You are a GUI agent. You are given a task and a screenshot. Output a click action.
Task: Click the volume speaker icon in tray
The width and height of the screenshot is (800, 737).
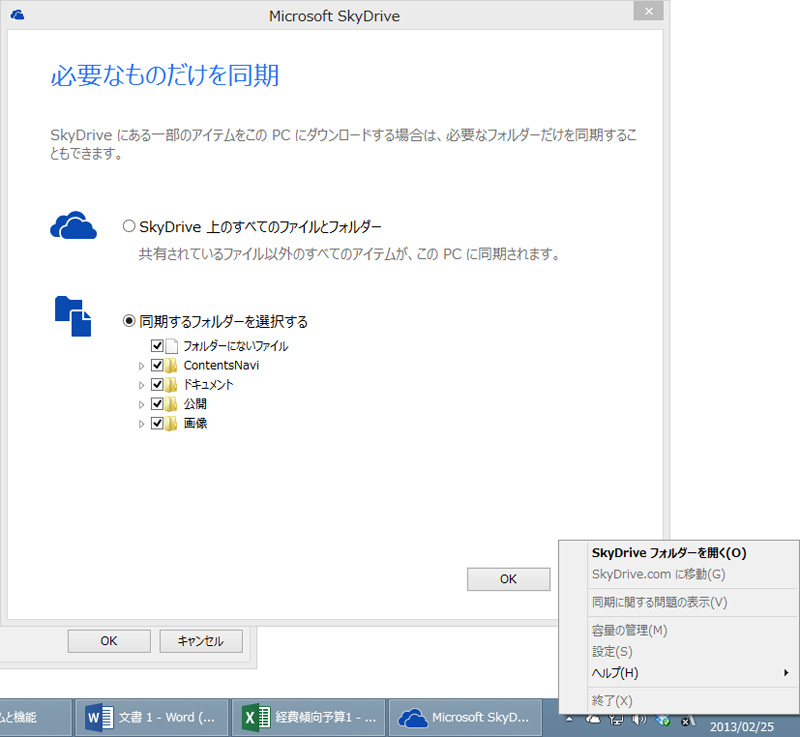(639, 719)
